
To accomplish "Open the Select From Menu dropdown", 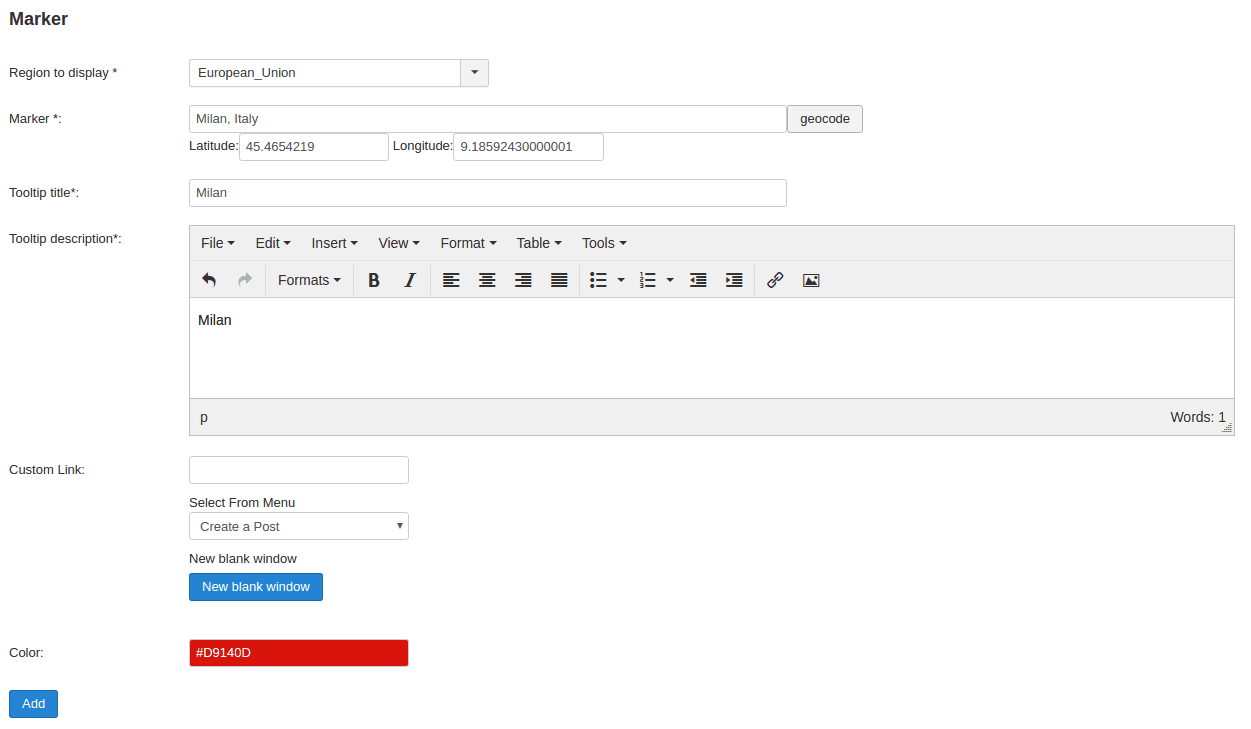I will click(x=298, y=526).
